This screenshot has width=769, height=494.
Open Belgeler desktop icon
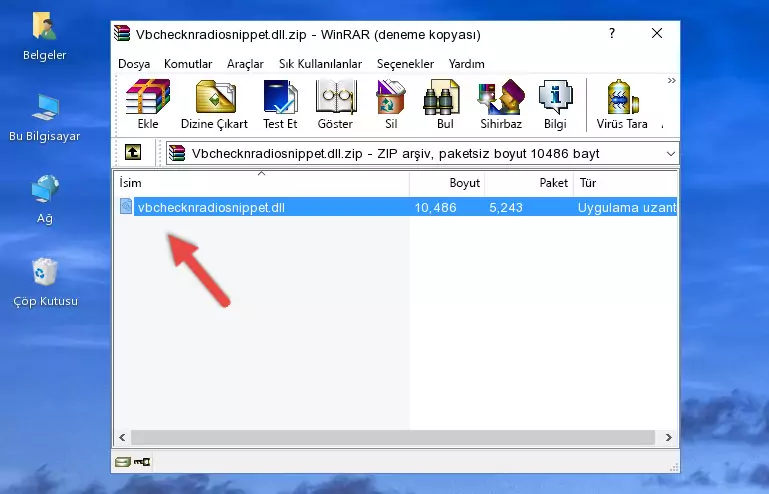[45, 36]
